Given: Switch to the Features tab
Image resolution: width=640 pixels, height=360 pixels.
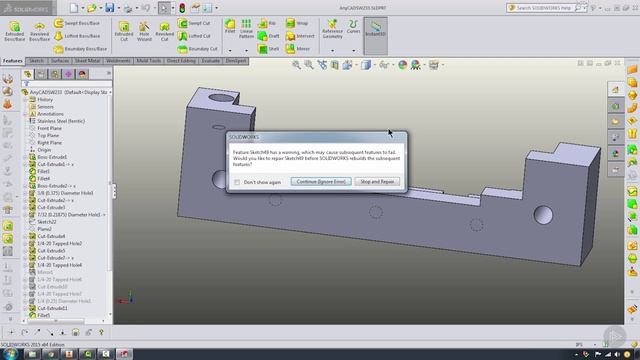Looking at the screenshot, I should [13, 61].
